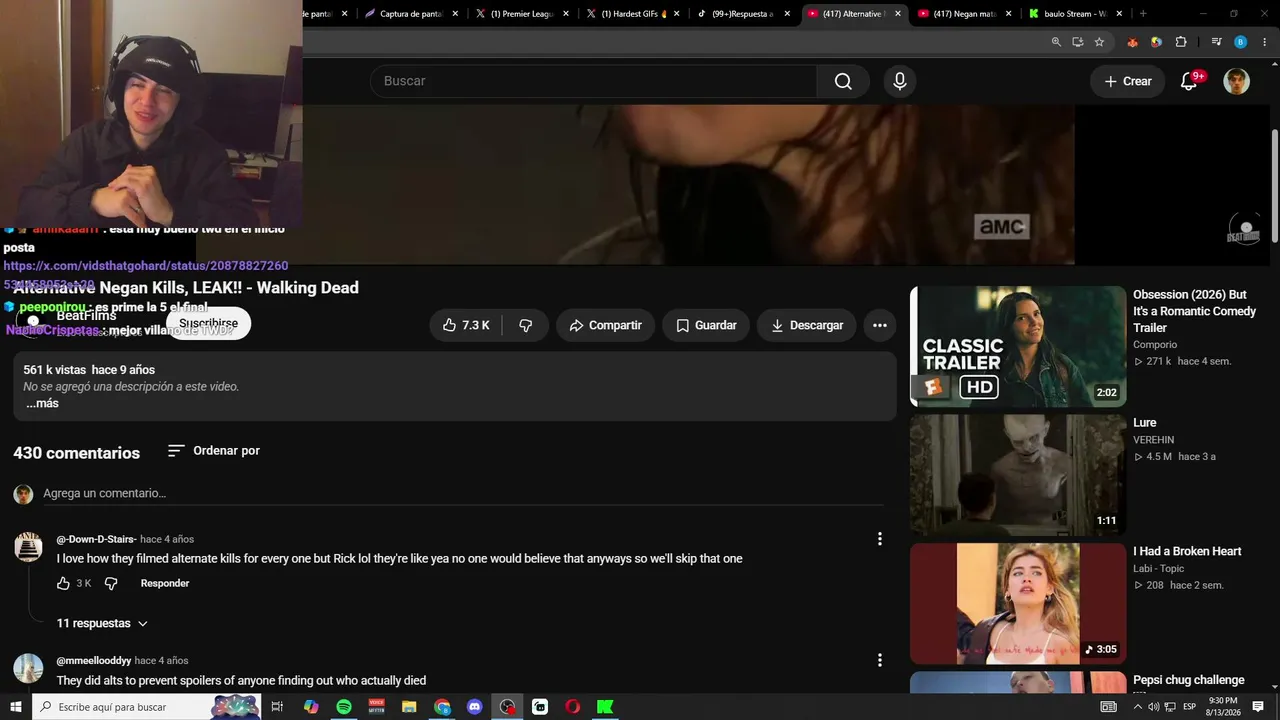The height and width of the screenshot is (720, 1280).
Task: Open options menu for mmeellooddyy comment
Action: [x=879, y=660]
